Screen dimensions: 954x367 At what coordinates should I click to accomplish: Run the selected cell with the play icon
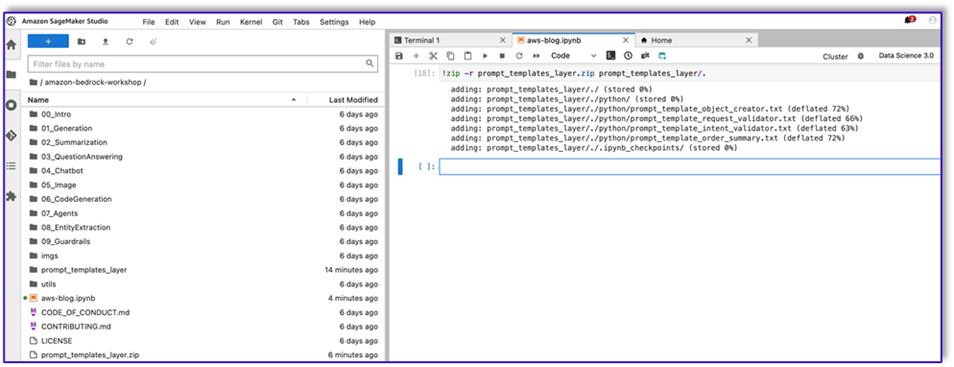pyautogui.click(x=485, y=56)
